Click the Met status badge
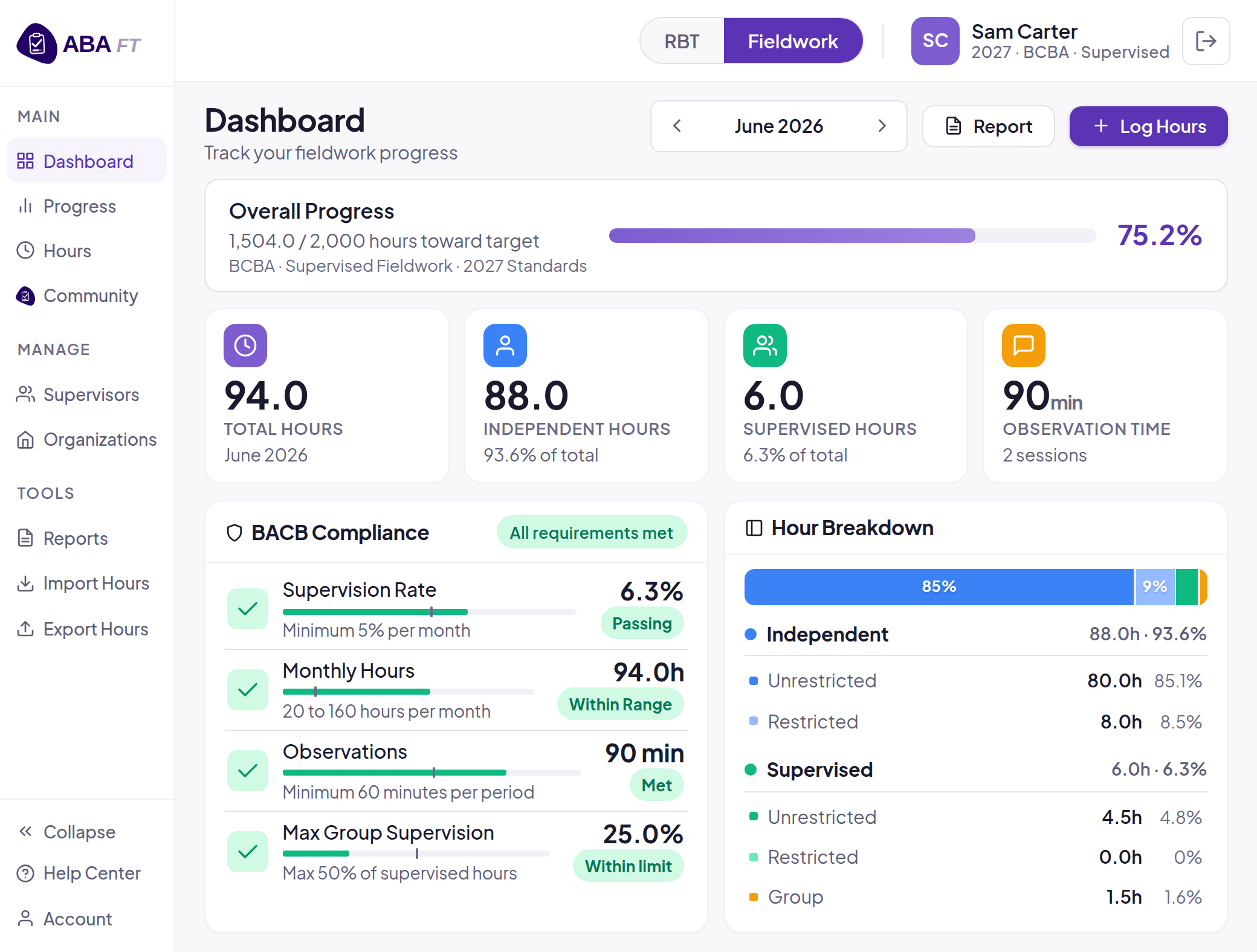This screenshot has height=952, width=1257. click(657, 785)
